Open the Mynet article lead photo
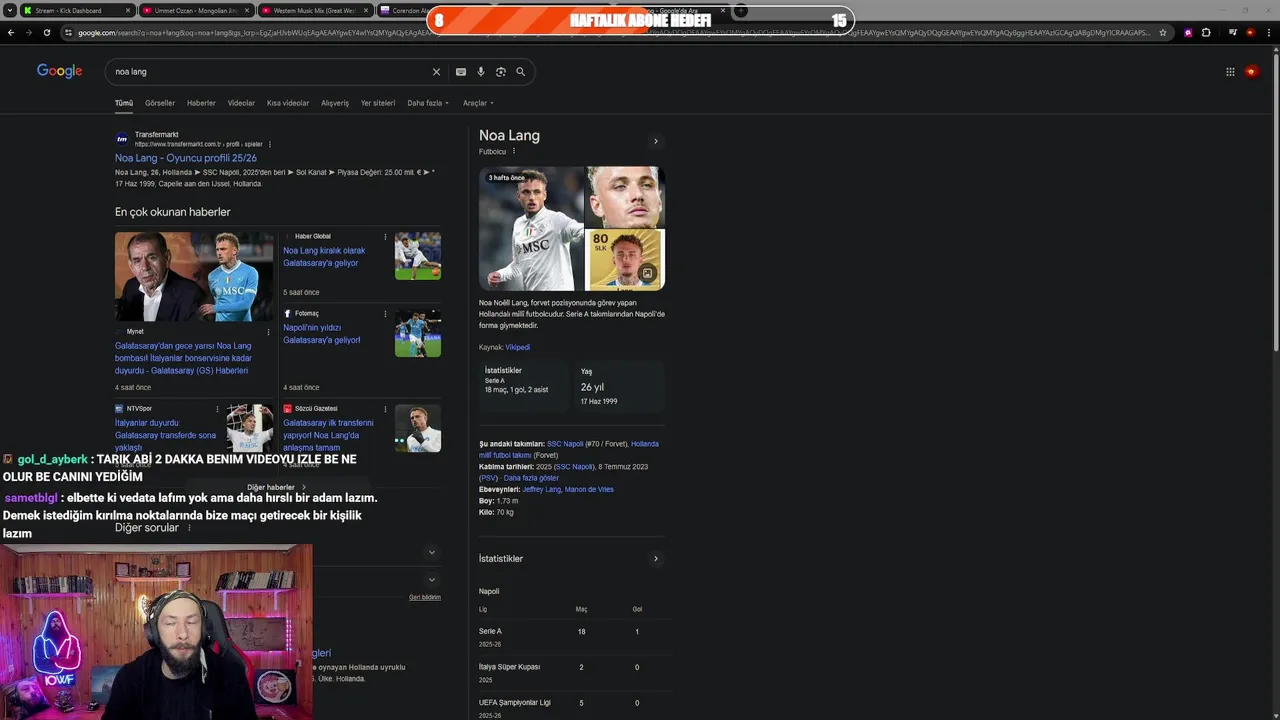The height and width of the screenshot is (720, 1280). click(194, 277)
